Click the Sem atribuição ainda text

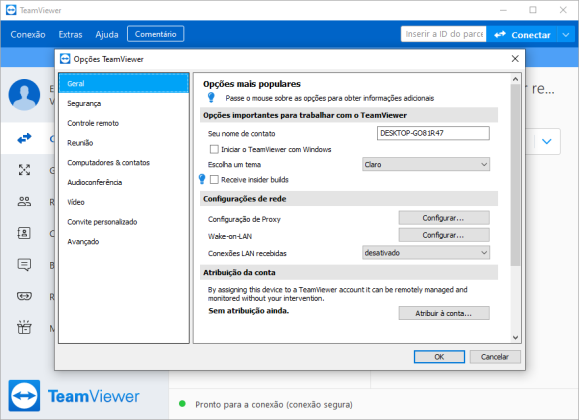(249, 311)
